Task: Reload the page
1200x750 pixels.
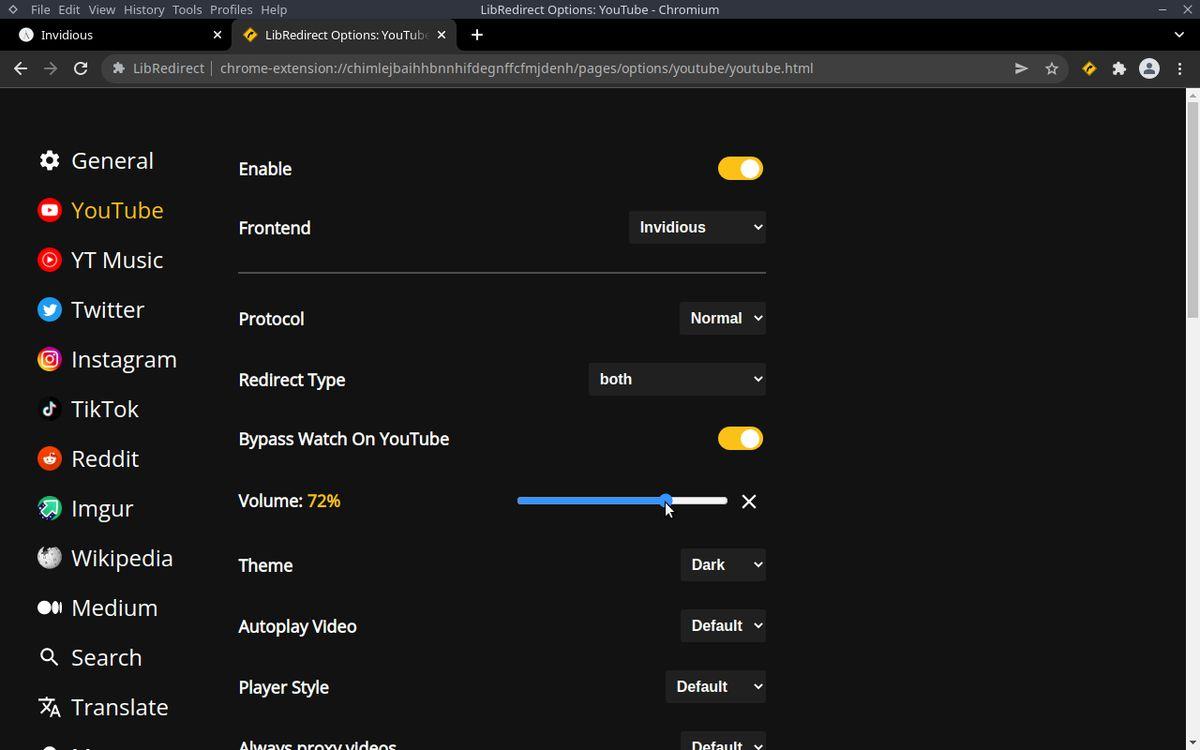Action: point(81,68)
